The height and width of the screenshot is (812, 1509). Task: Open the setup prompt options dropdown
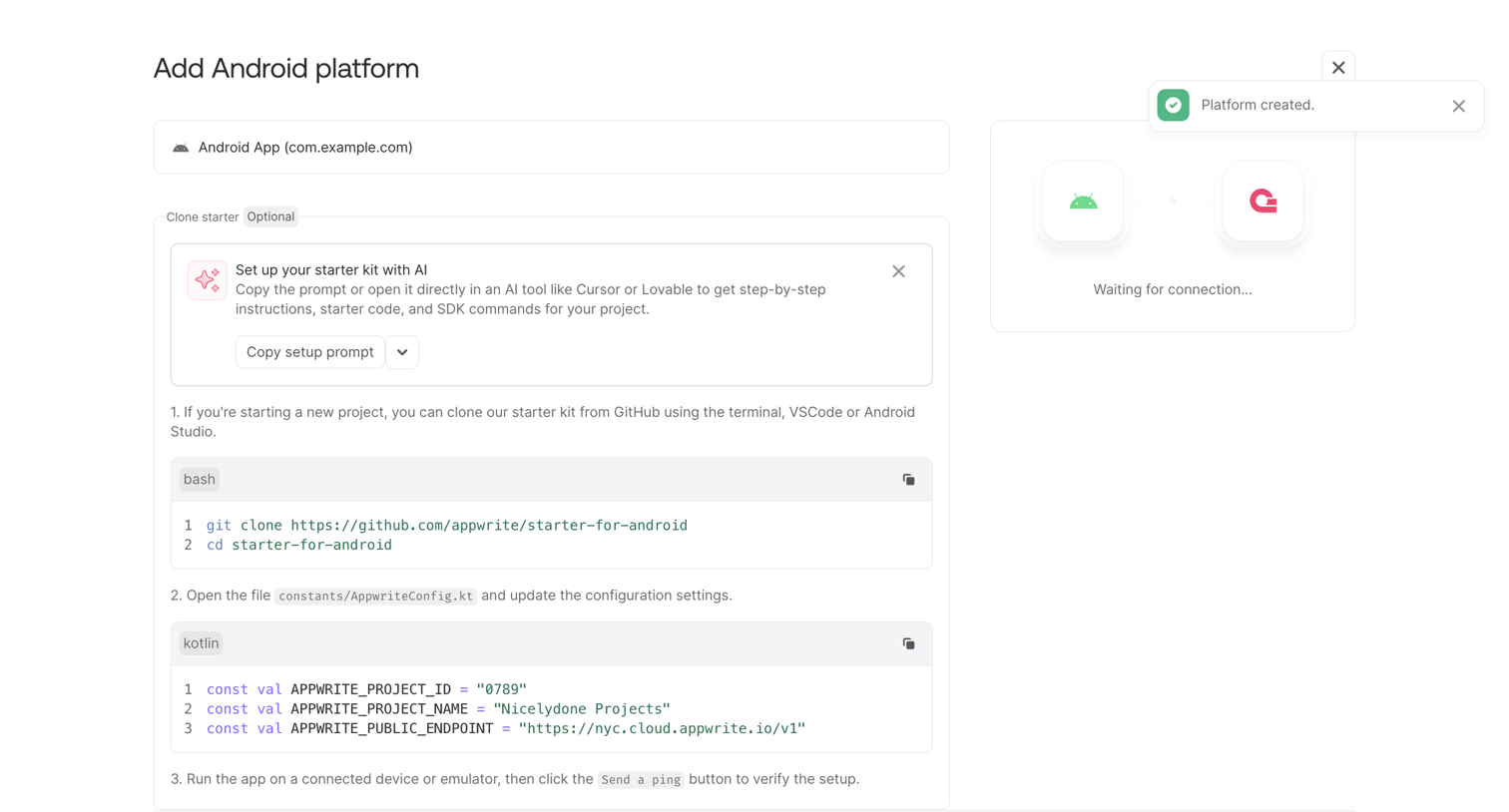click(402, 352)
